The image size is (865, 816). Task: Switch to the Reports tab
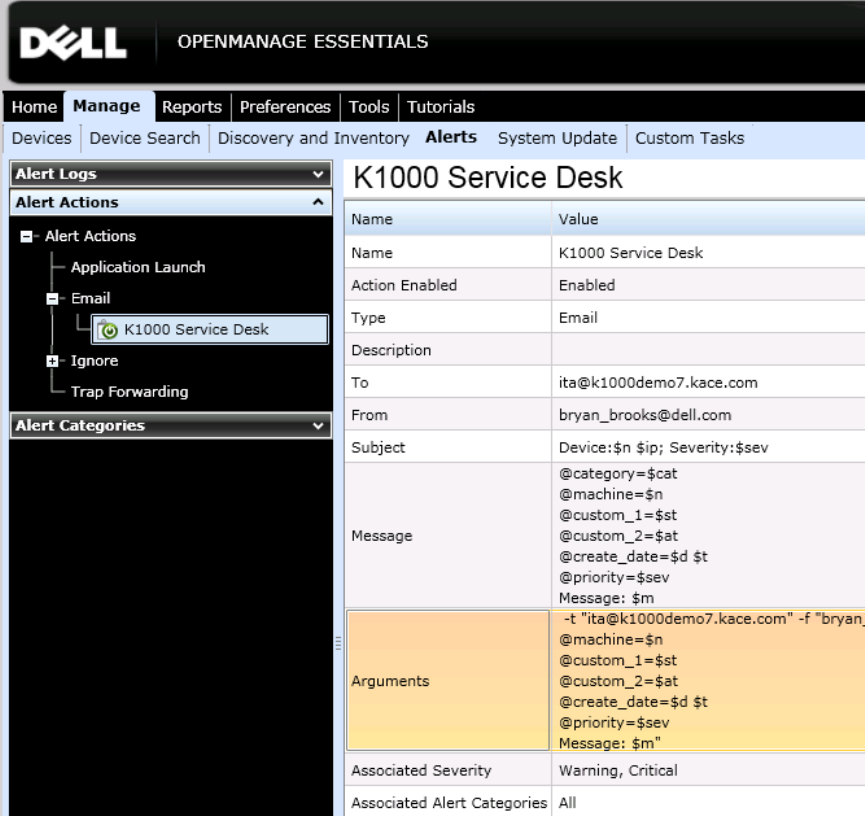[192, 107]
